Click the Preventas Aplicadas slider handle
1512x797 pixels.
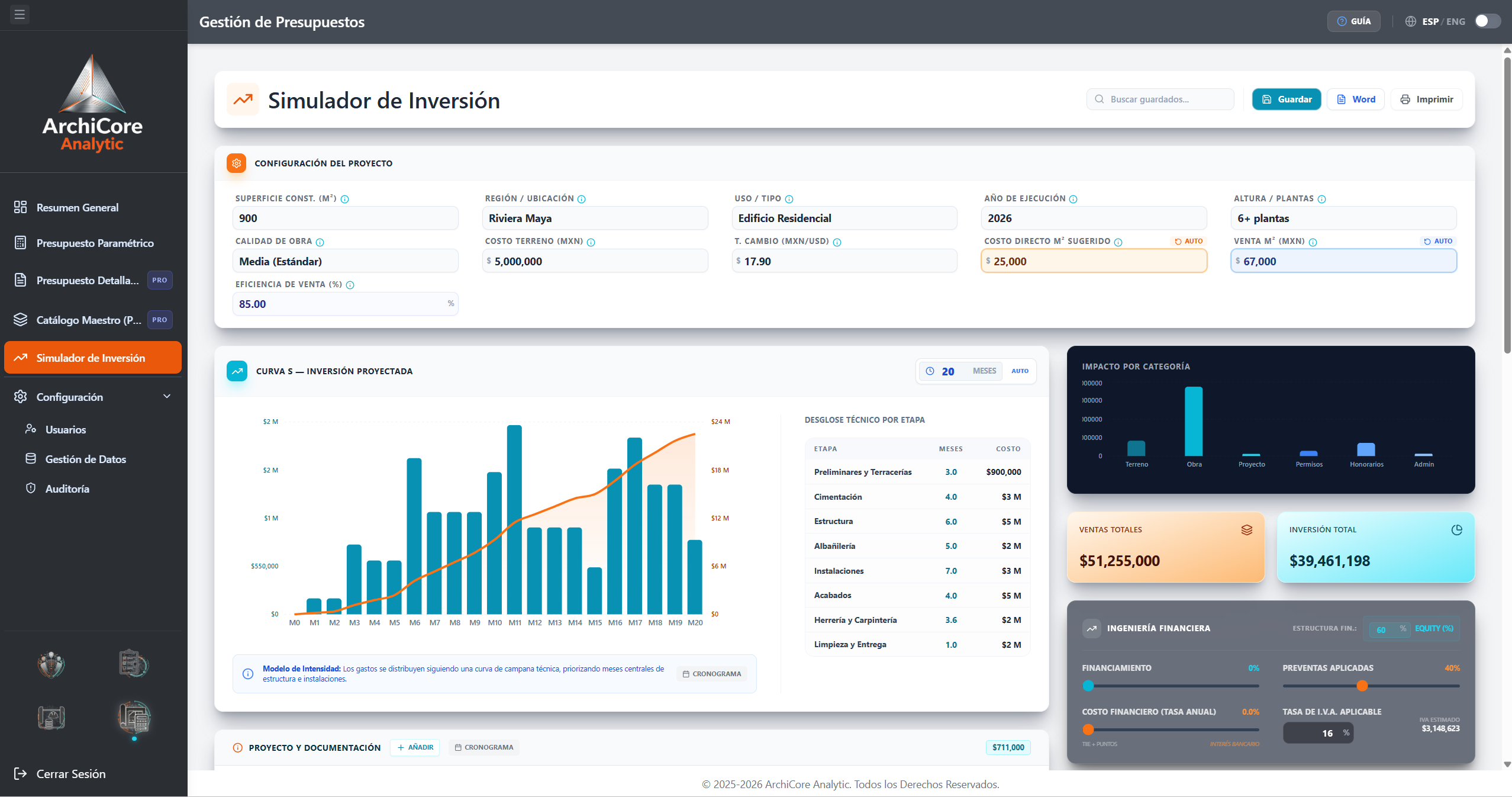coord(1362,686)
